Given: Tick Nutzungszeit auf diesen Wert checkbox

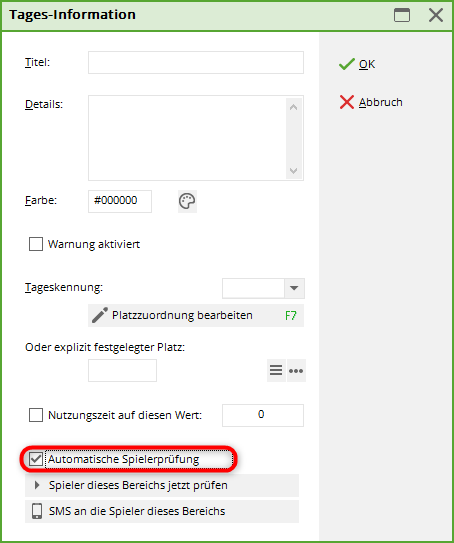Looking at the screenshot, I should pos(36,415).
